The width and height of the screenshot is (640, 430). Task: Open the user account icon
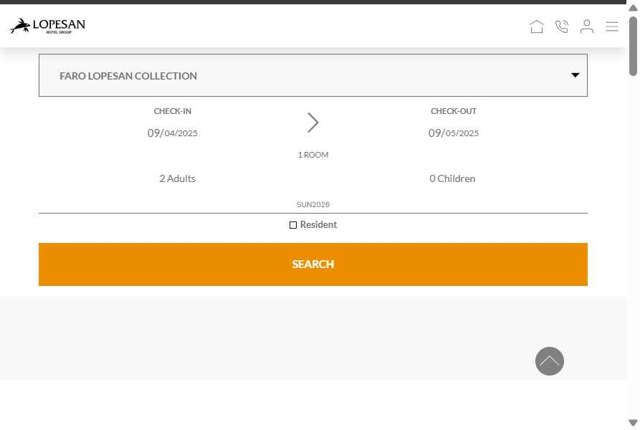coord(587,27)
